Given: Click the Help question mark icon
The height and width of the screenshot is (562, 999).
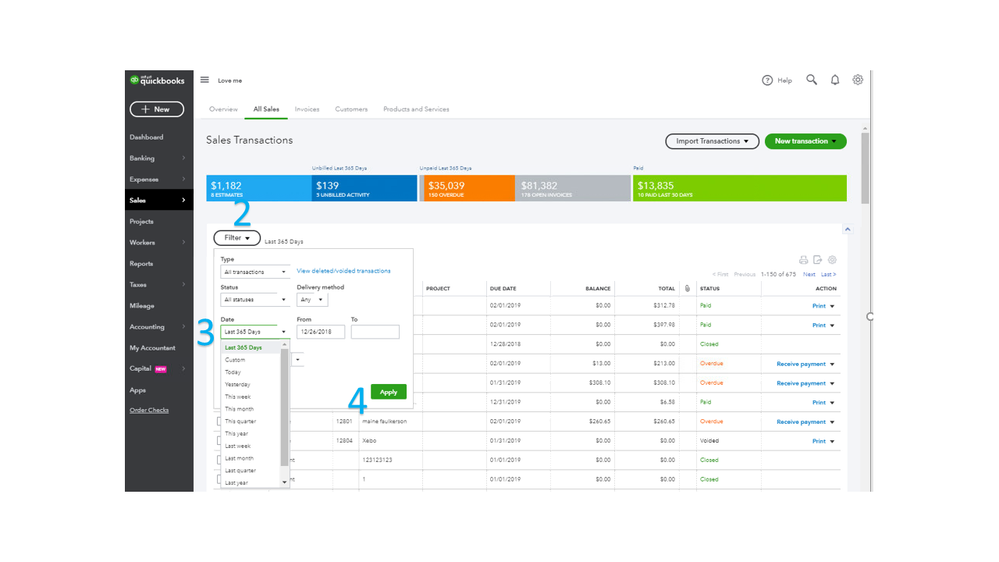Looking at the screenshot, I should (x=767, y=80).
